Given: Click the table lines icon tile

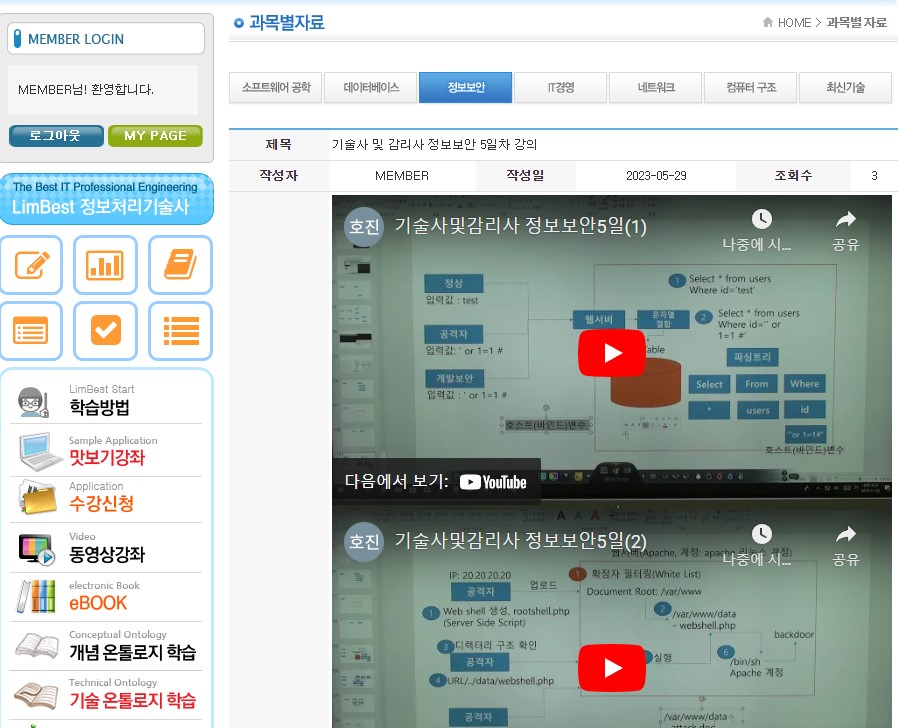Looking at the screenshot, I should [32, 330].
